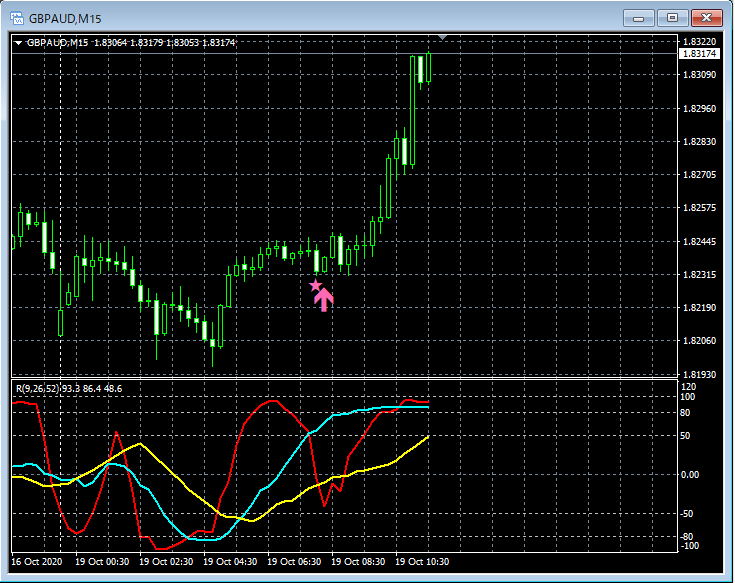This screenshot has height=583, width=735.
Task: Click the 1.82445 price scale label
Action: click(x=700, y=241)
